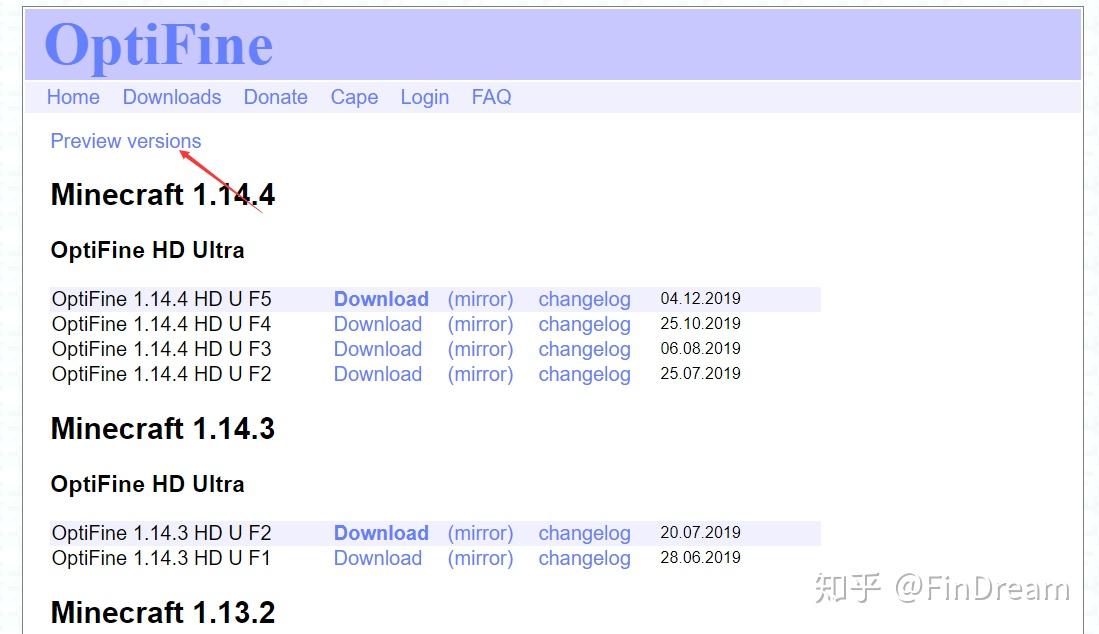Show Preview versions
The height and width of the screenshot is (634, 1099).
[x=125, y=141]
